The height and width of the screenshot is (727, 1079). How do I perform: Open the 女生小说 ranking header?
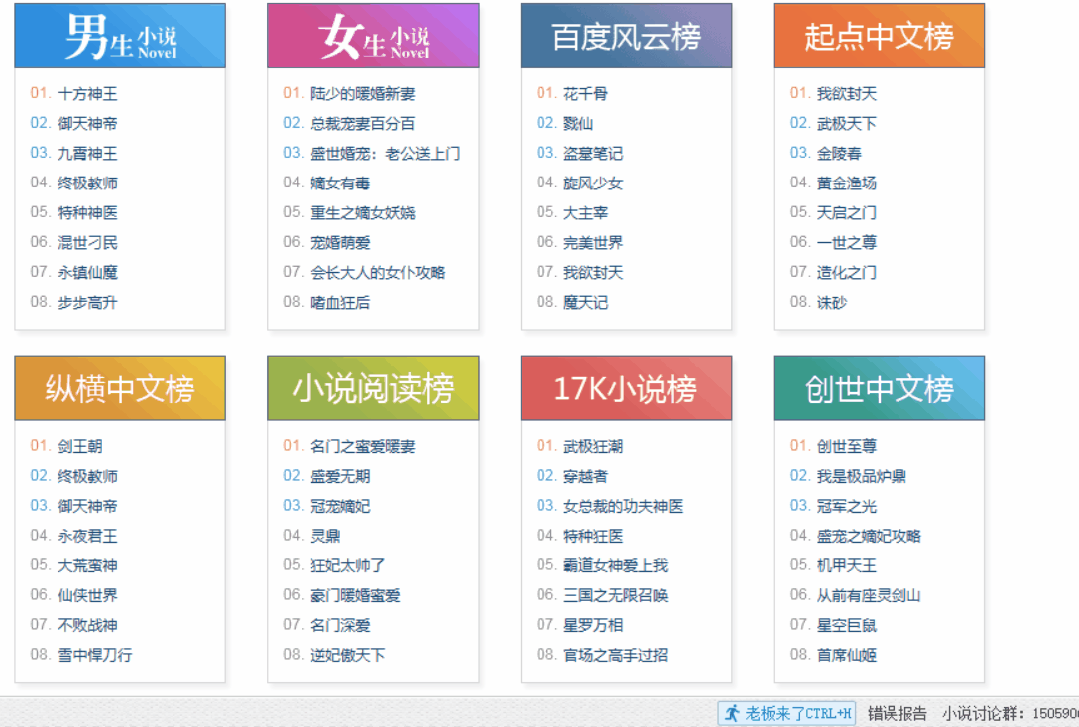(373, 36)
